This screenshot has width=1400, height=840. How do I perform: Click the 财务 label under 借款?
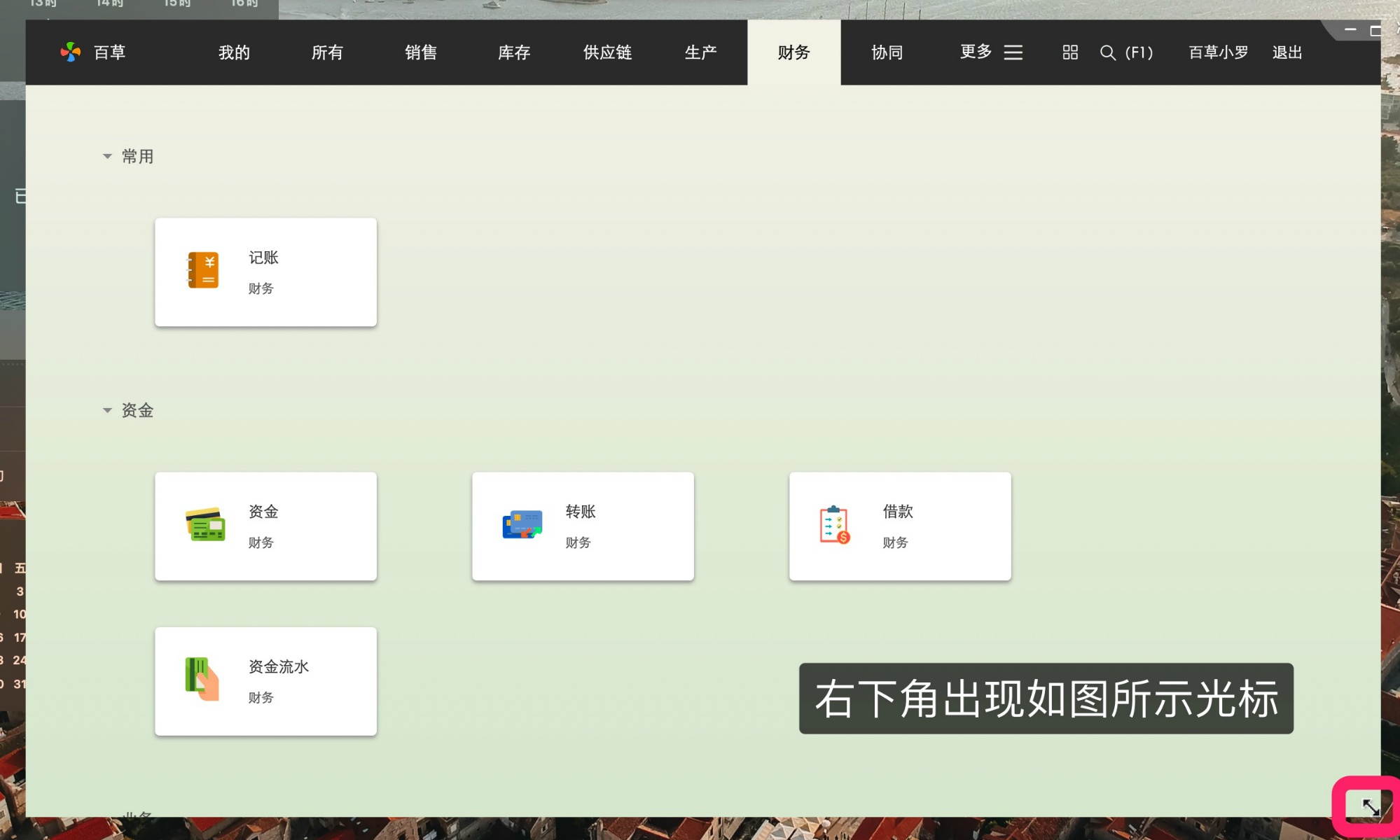[895, 542]
